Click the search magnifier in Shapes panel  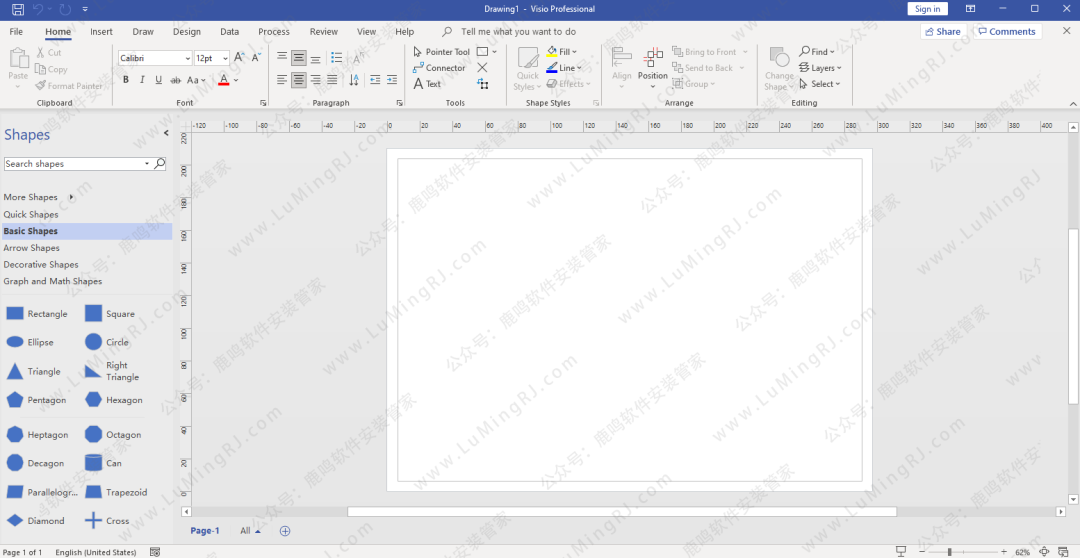tap(160, 164)
